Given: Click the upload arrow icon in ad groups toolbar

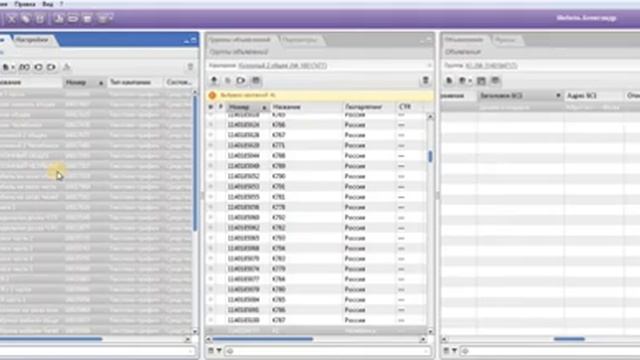Looking at the screenshot, I should click(x=214, y=80).
